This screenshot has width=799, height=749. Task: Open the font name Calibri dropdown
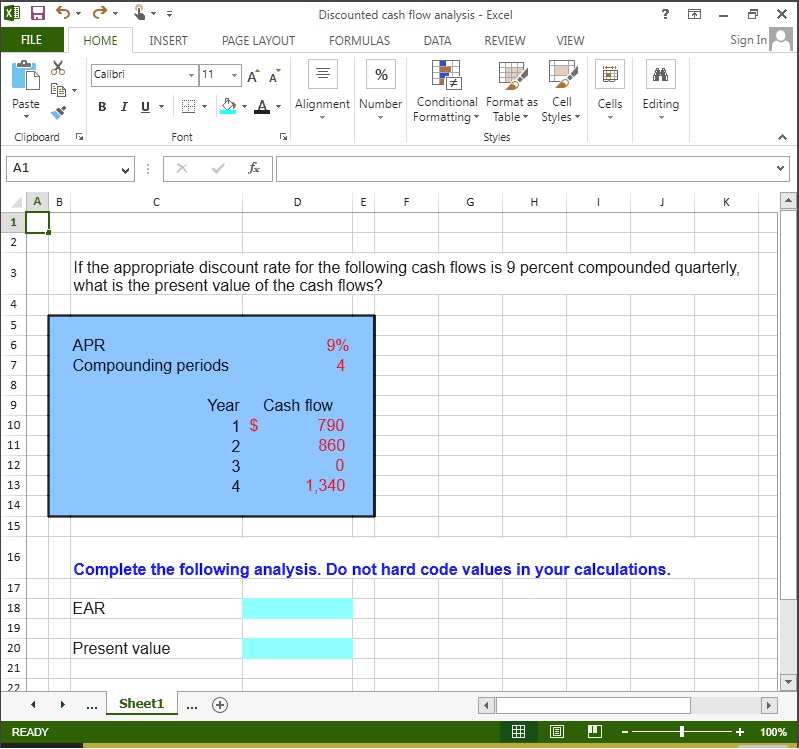coord(191,76)
